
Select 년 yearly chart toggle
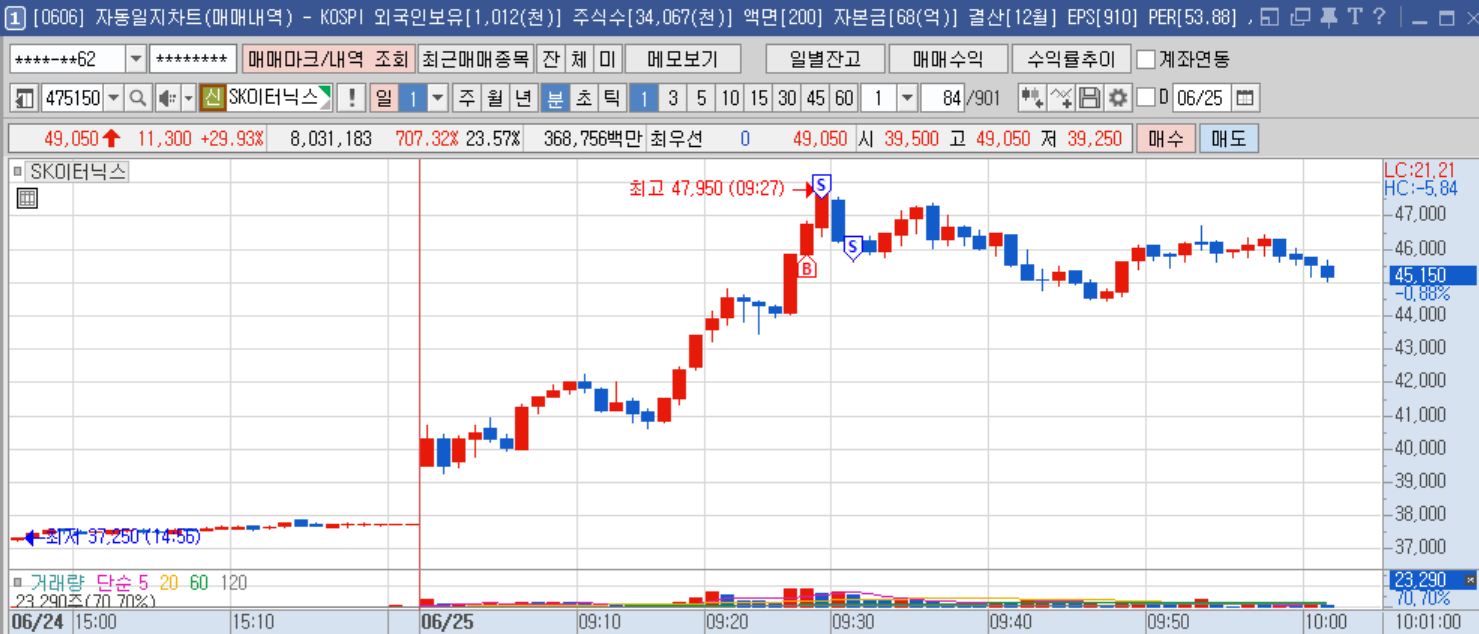tap(523, 98)
